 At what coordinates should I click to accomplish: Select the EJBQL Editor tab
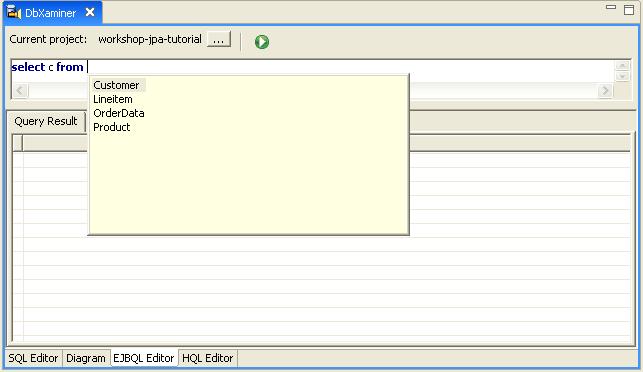(x=144, y=358)
